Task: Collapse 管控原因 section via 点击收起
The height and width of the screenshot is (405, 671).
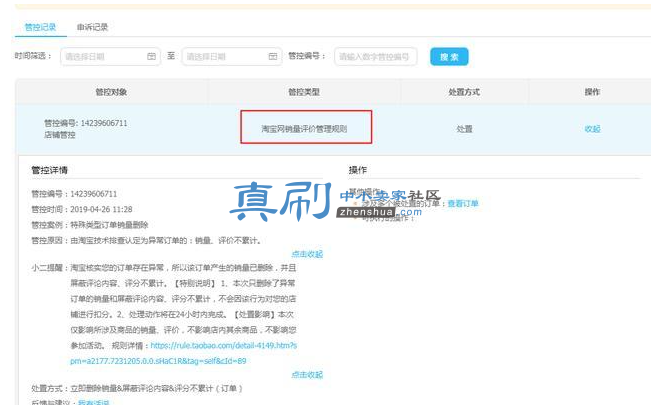Action: pos(307,254)
